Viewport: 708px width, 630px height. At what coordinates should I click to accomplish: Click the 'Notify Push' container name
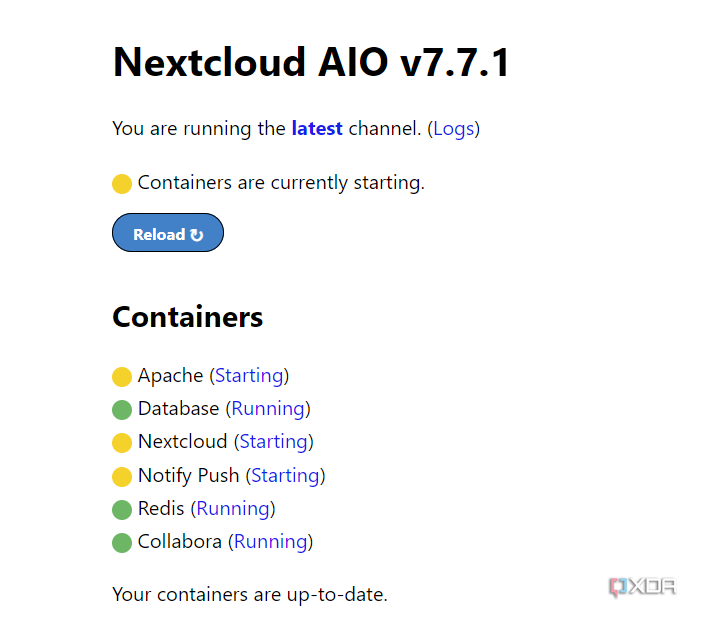pos(188,476)
